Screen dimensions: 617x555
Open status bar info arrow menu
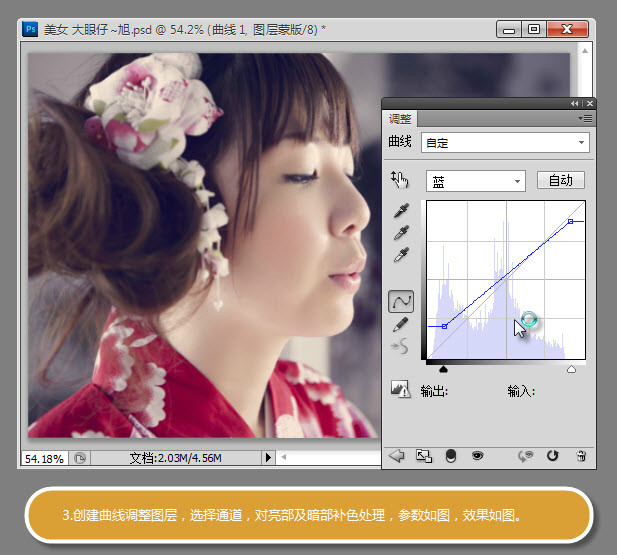(268, 457)
